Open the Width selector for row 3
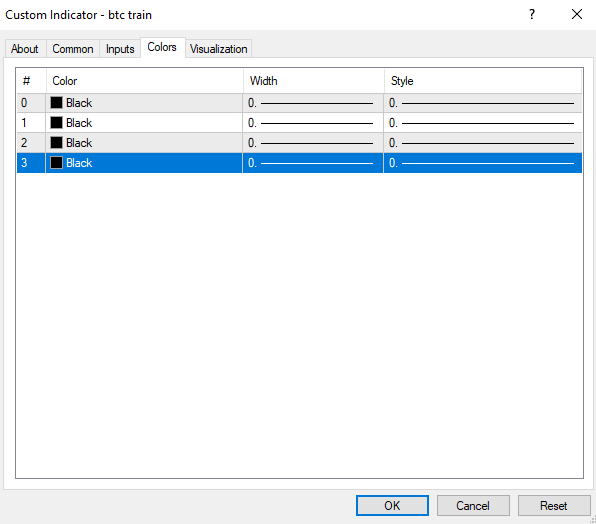The width and height of the screenshot is (596, 524). (313, 163)
